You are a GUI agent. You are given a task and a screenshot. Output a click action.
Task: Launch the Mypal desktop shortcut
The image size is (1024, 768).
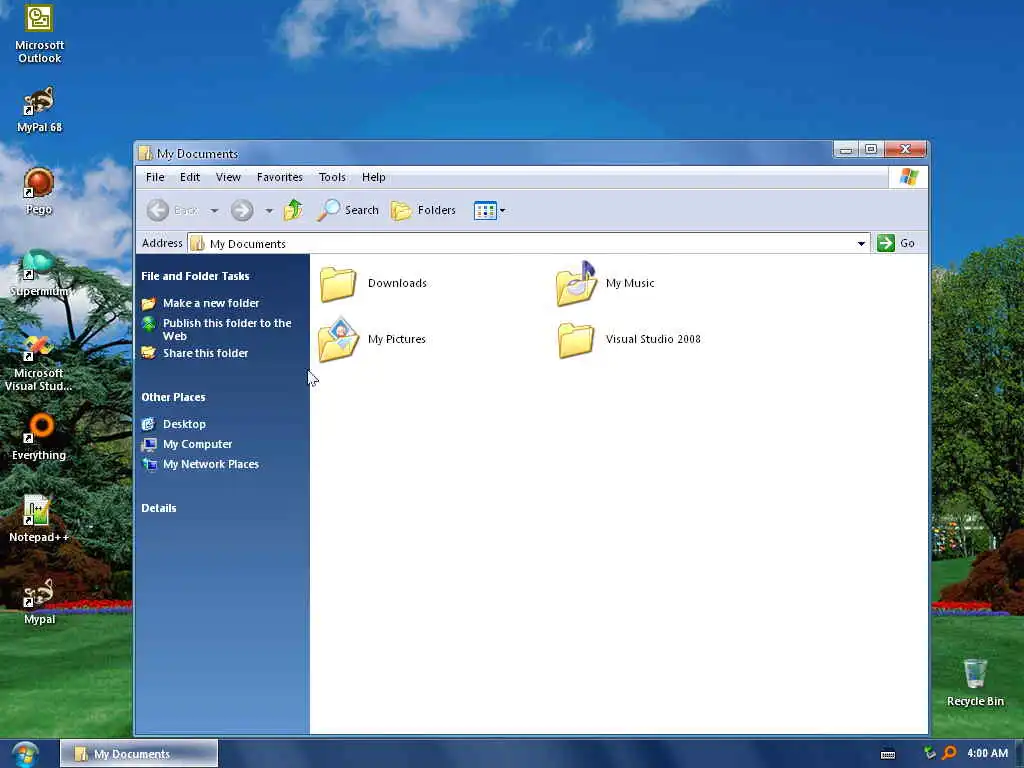(x=39, y=601)
